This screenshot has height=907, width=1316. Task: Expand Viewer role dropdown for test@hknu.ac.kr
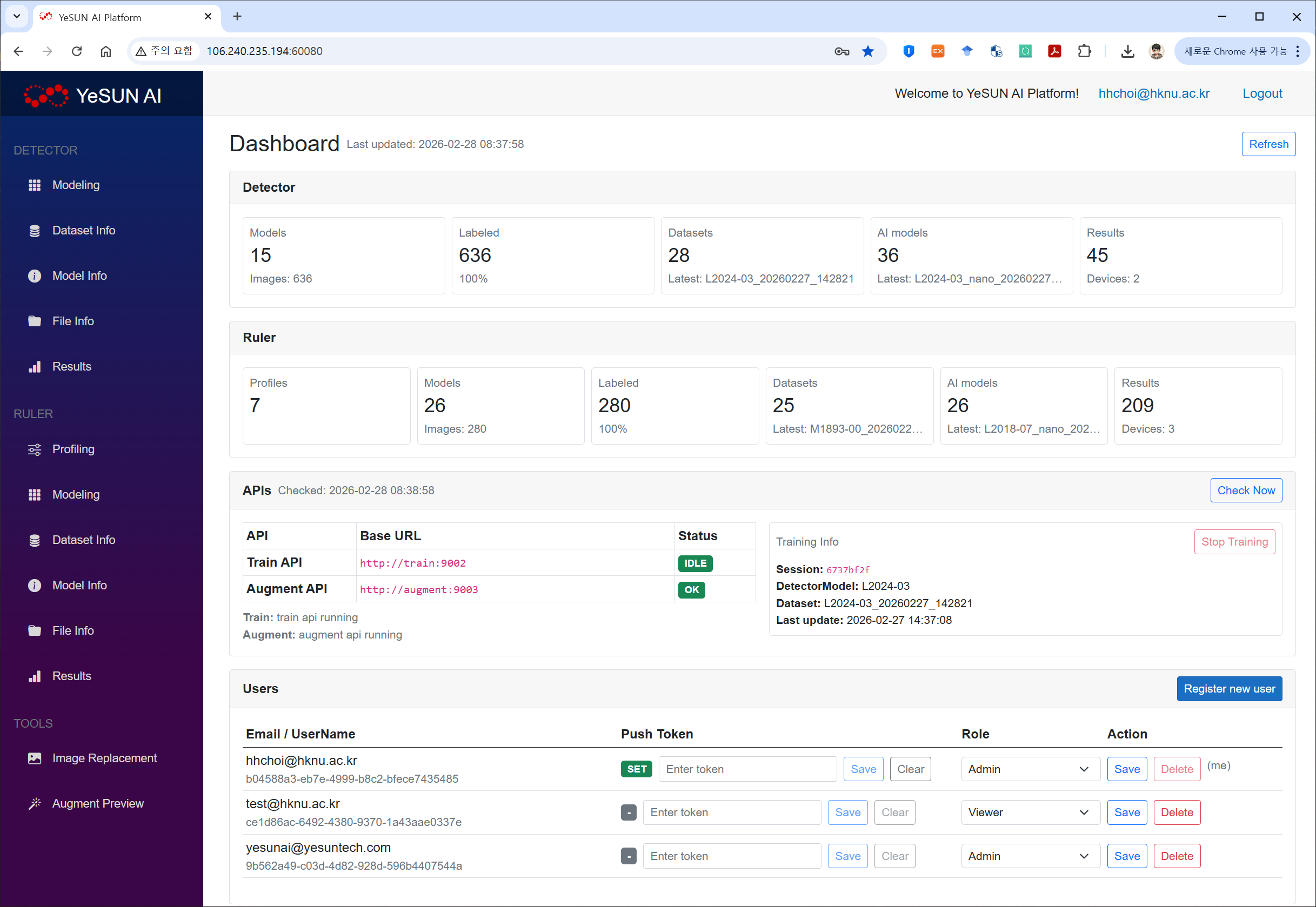[x=1030, y=812]
